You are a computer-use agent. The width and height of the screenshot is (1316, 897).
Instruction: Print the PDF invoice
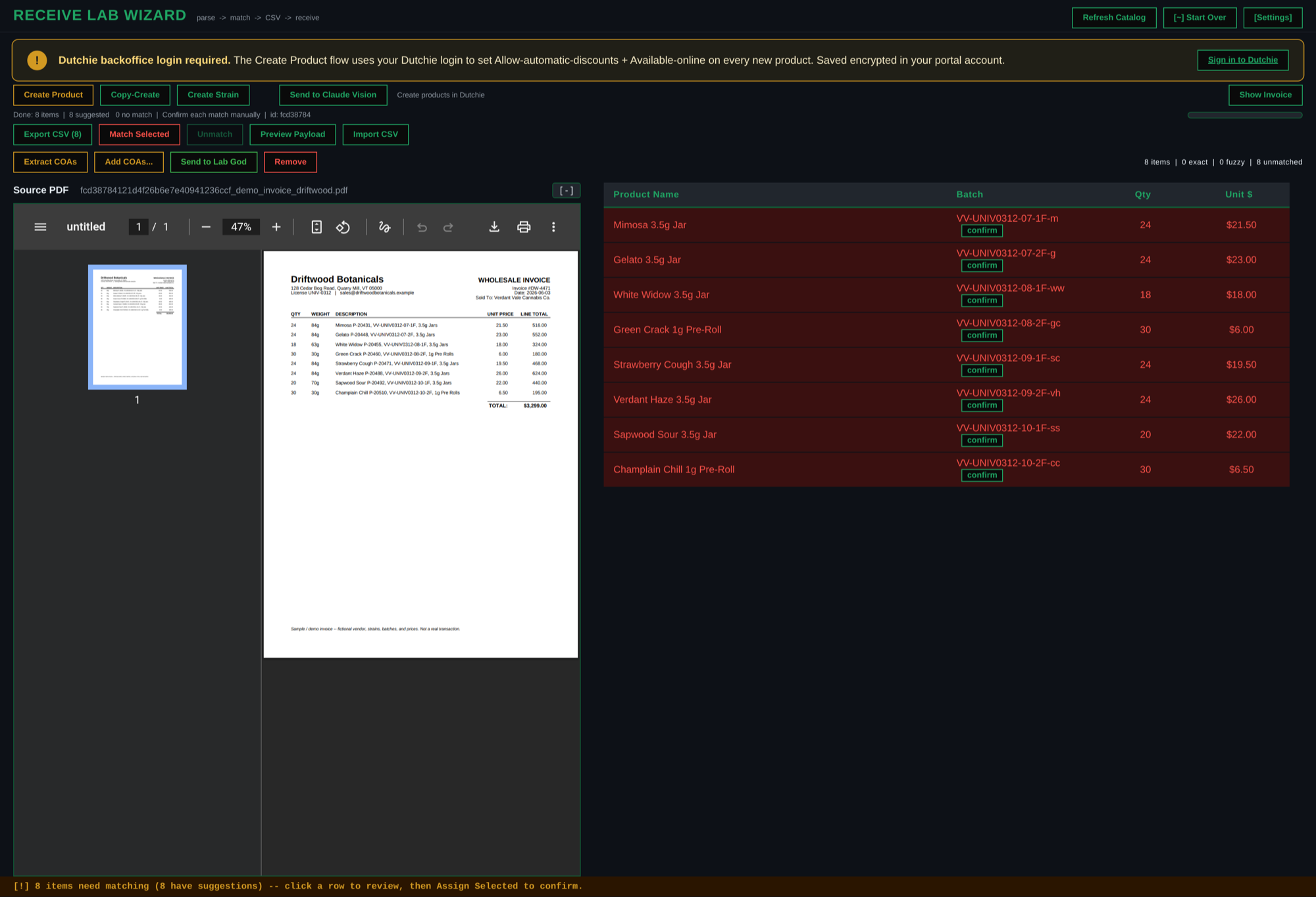(x=524, y=227)
